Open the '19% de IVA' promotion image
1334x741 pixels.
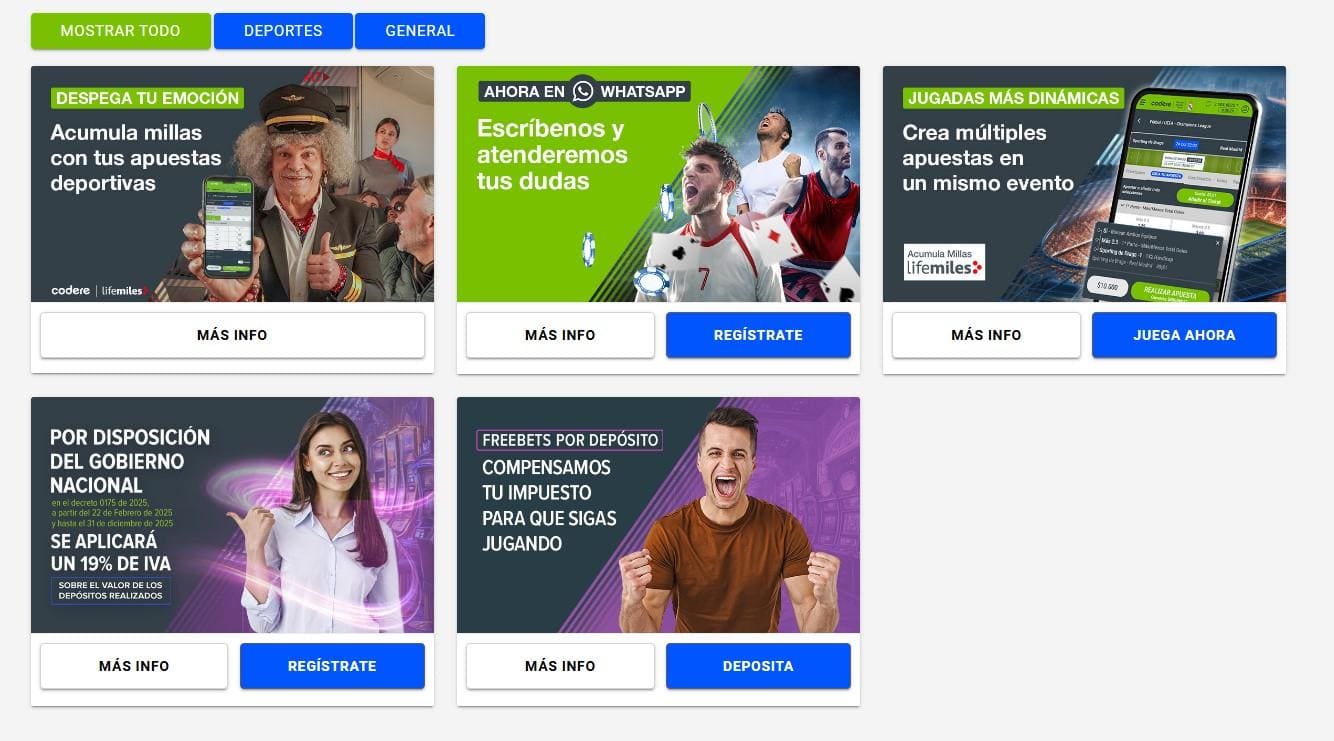[x=232, y=515]
